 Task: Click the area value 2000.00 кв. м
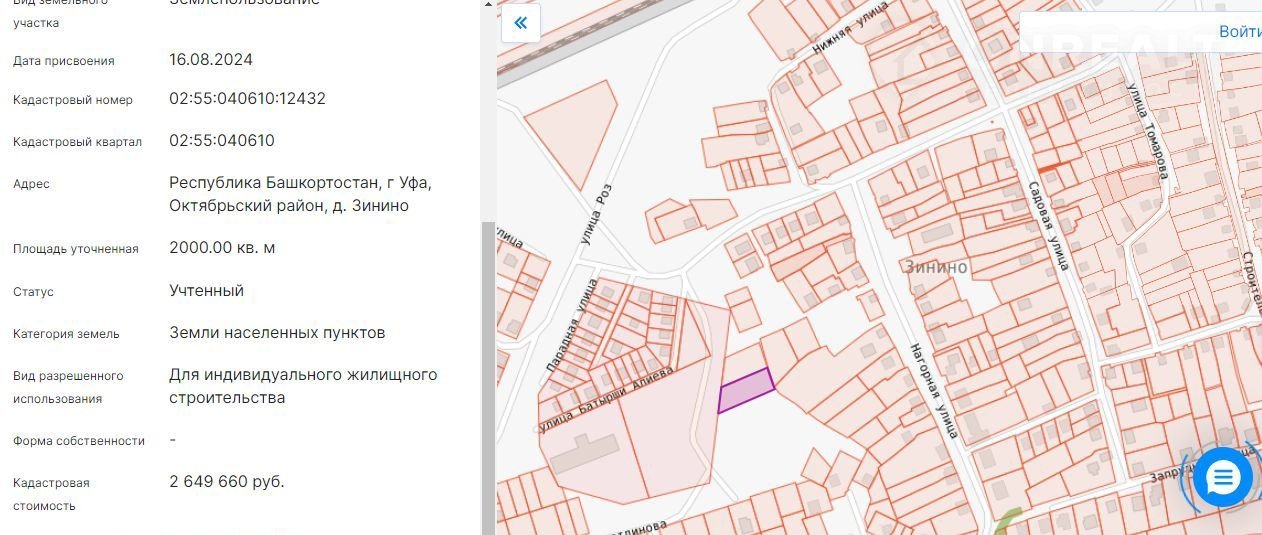tap(222, 248)
